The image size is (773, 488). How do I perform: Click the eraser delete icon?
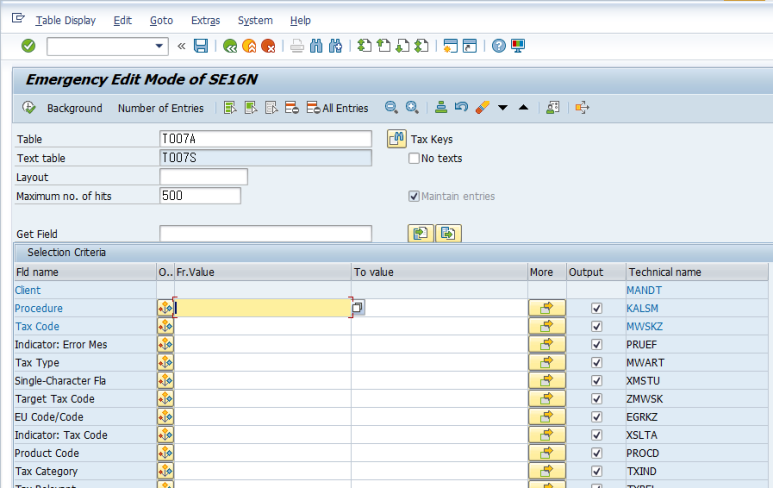pyautogui.click(x=482, y=107)
